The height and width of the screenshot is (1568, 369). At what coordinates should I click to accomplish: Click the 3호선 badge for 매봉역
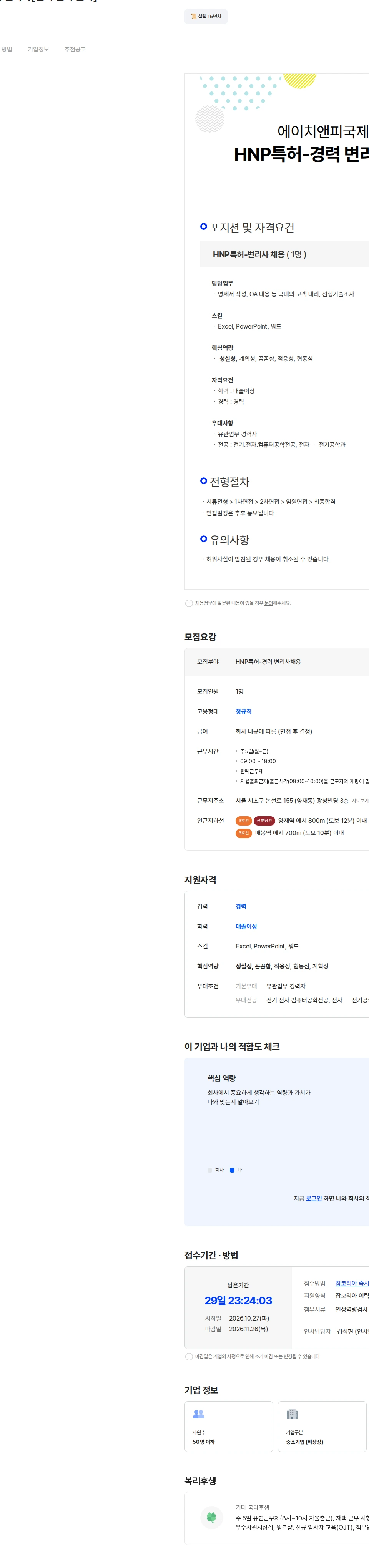244,833
